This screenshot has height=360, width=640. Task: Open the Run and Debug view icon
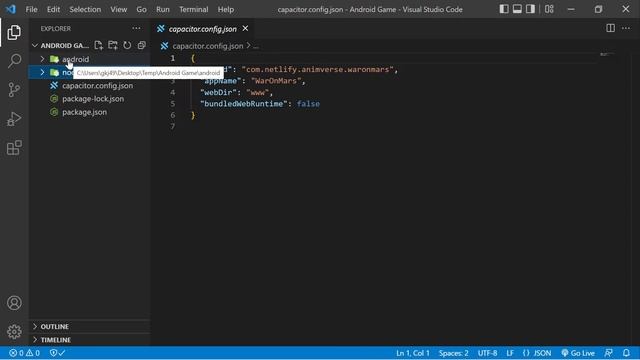[x=14, y=119]
